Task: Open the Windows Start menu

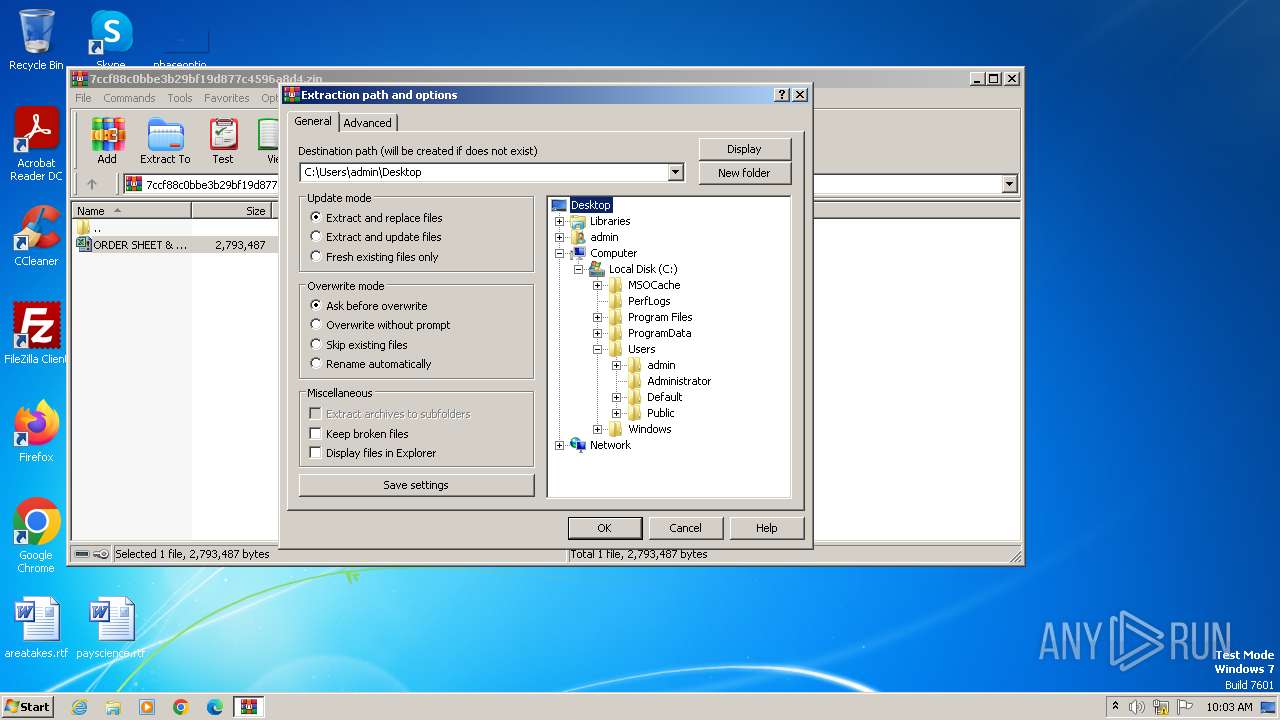Action: click(x=27, y=707)
